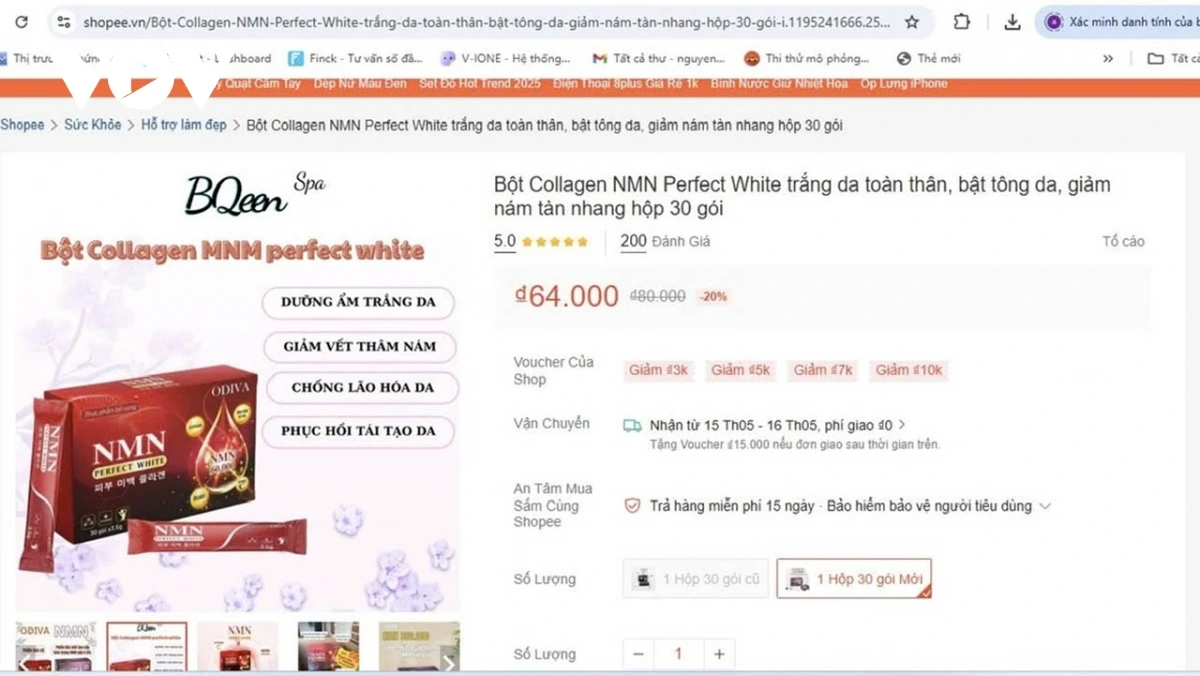Reload the page with browser refresh icon
This screenshot has height=676, width=1200.
(21, 22)
